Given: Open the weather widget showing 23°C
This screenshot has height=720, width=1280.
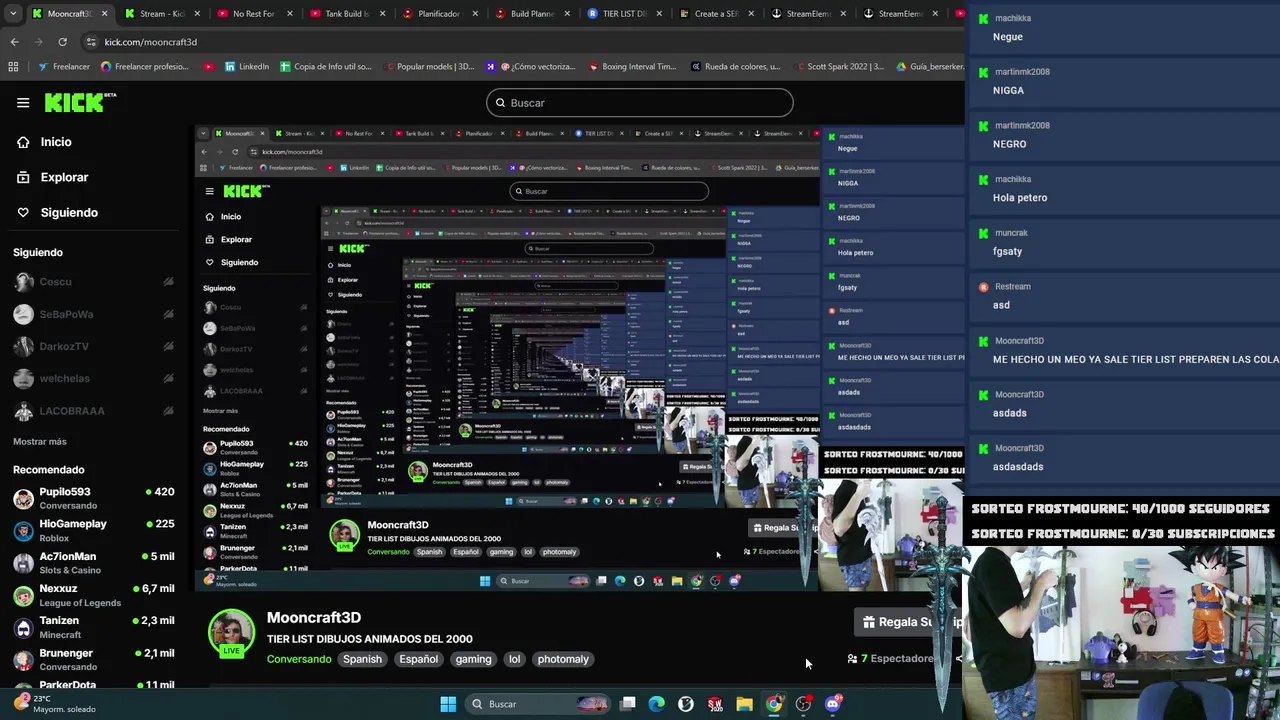Looking at the screenshot, I should pos(56,704).
